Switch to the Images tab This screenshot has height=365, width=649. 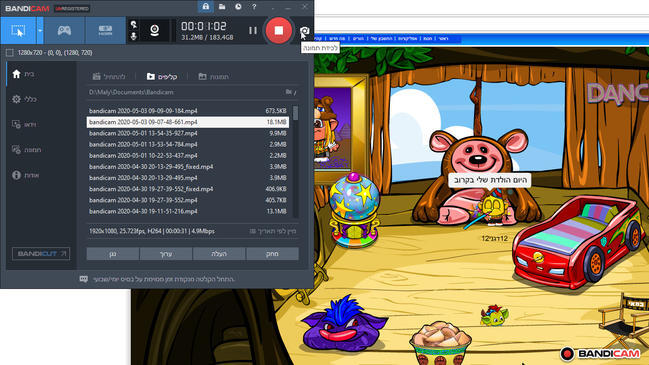214,77
